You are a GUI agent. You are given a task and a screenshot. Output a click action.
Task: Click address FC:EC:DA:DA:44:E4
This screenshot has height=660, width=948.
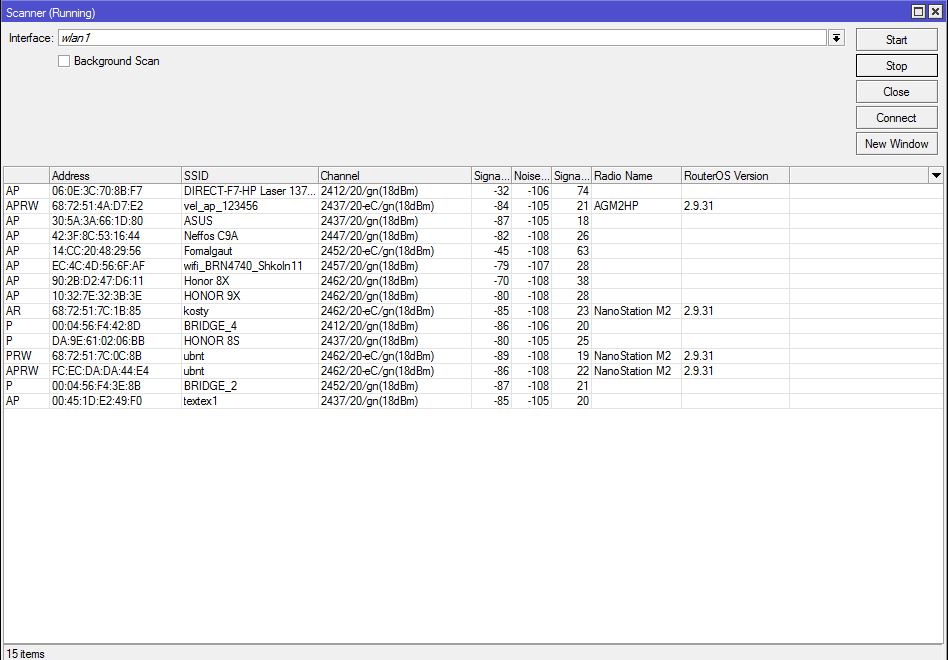(100, 371)
